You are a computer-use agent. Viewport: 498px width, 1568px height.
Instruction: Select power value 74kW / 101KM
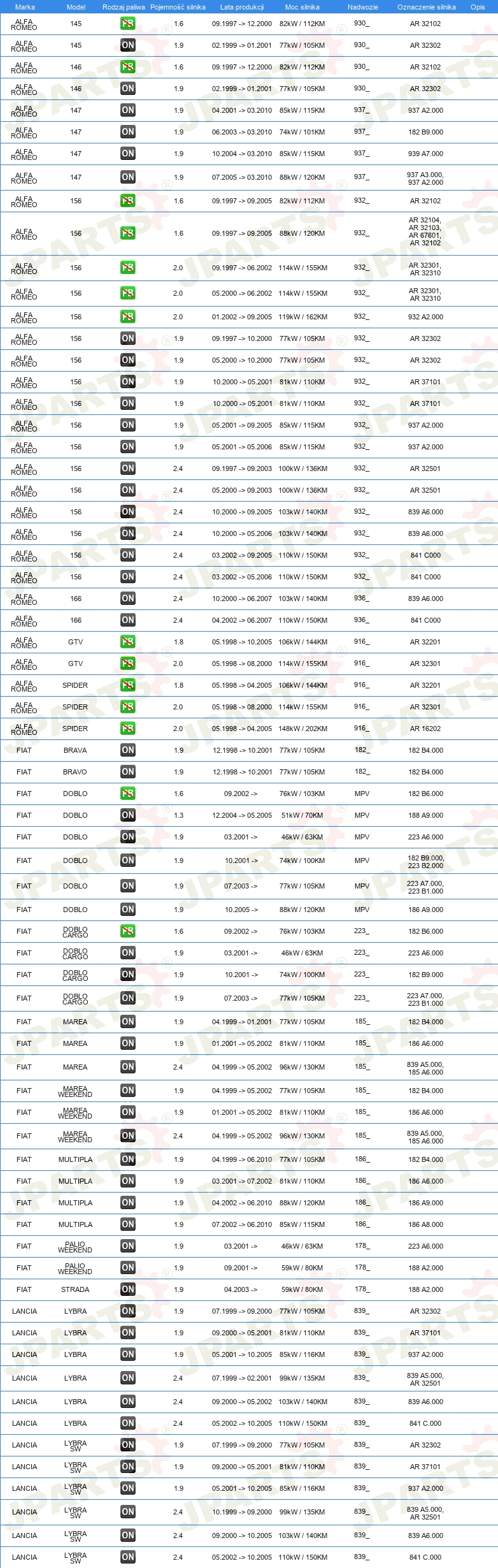(302, 132)
